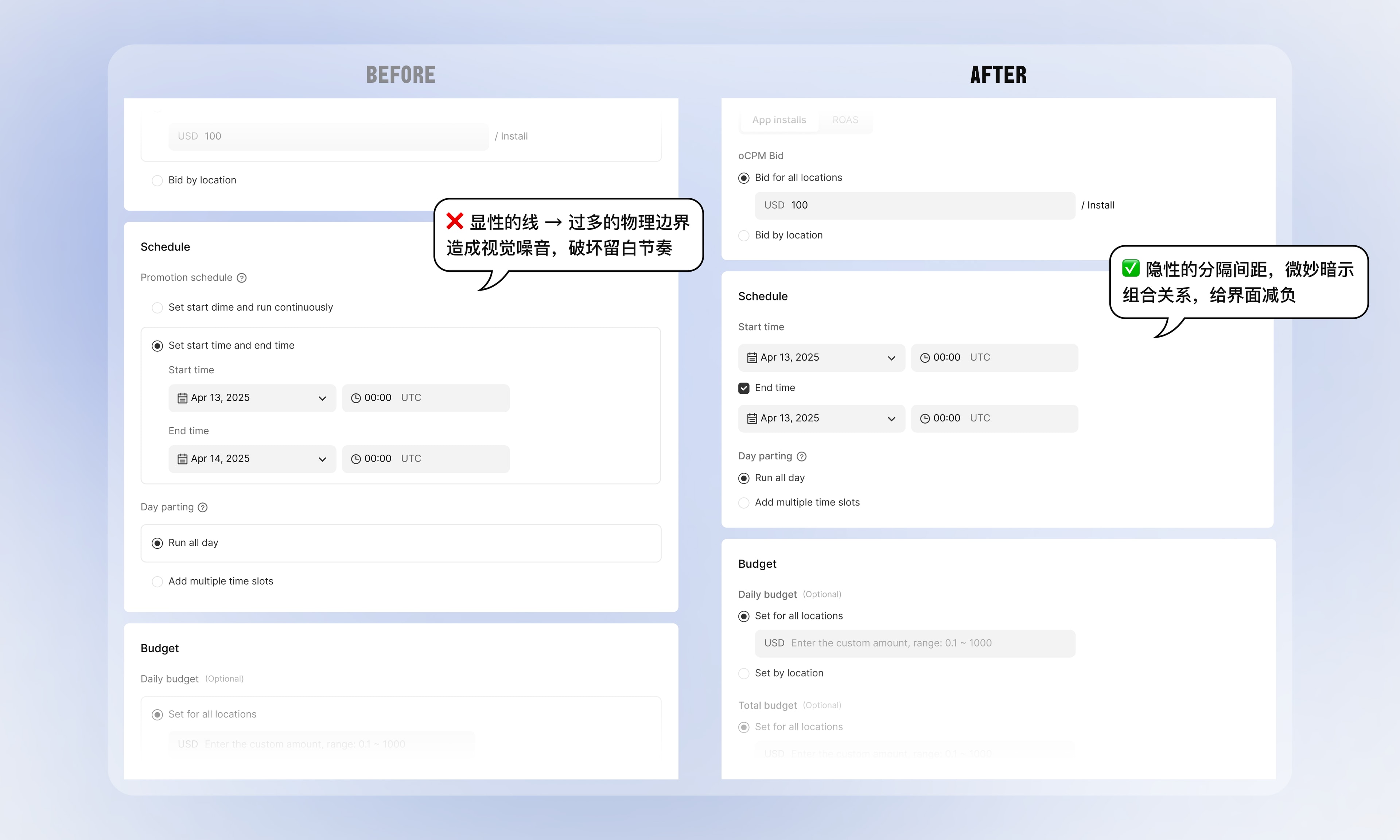The width and height of the screenshot is (1400, 840).
Task: Open the Apr 14, 2025 End time dropdown
Action: click(252, 459)
